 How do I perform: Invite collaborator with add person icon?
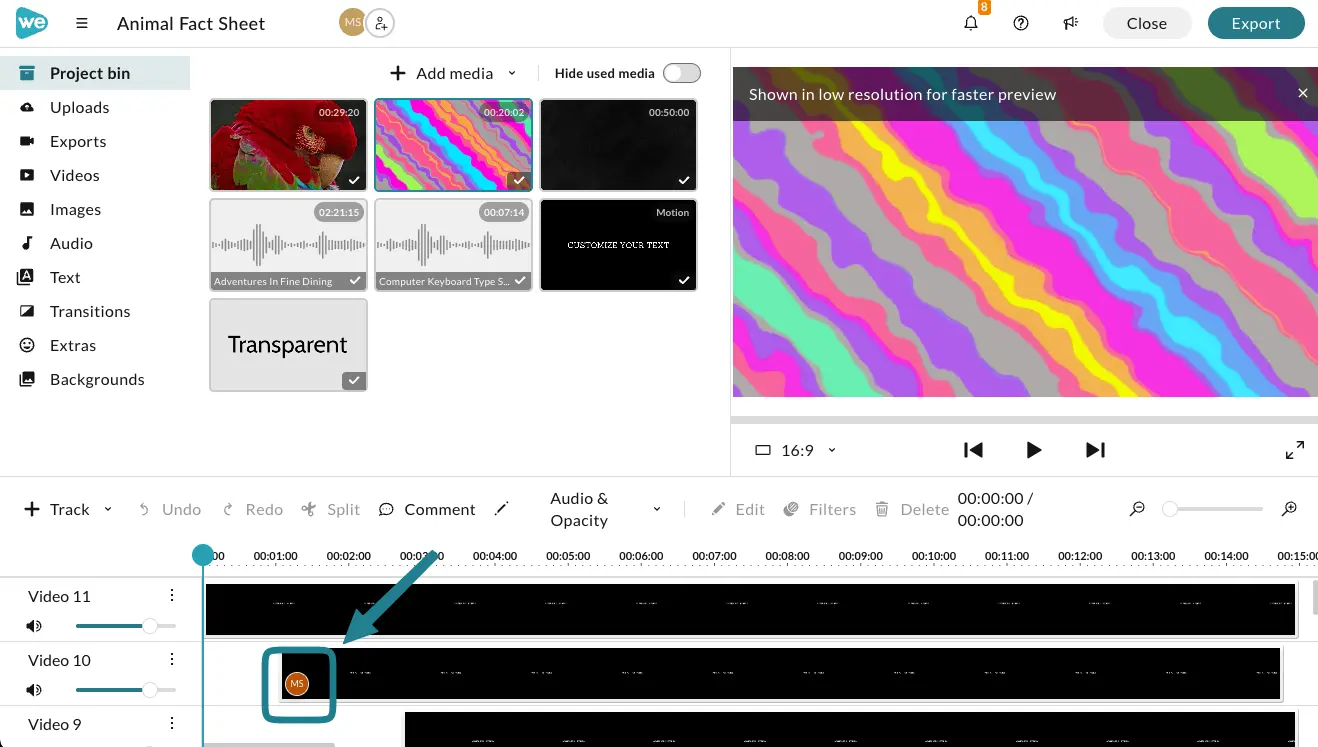[x=379, y=23]
